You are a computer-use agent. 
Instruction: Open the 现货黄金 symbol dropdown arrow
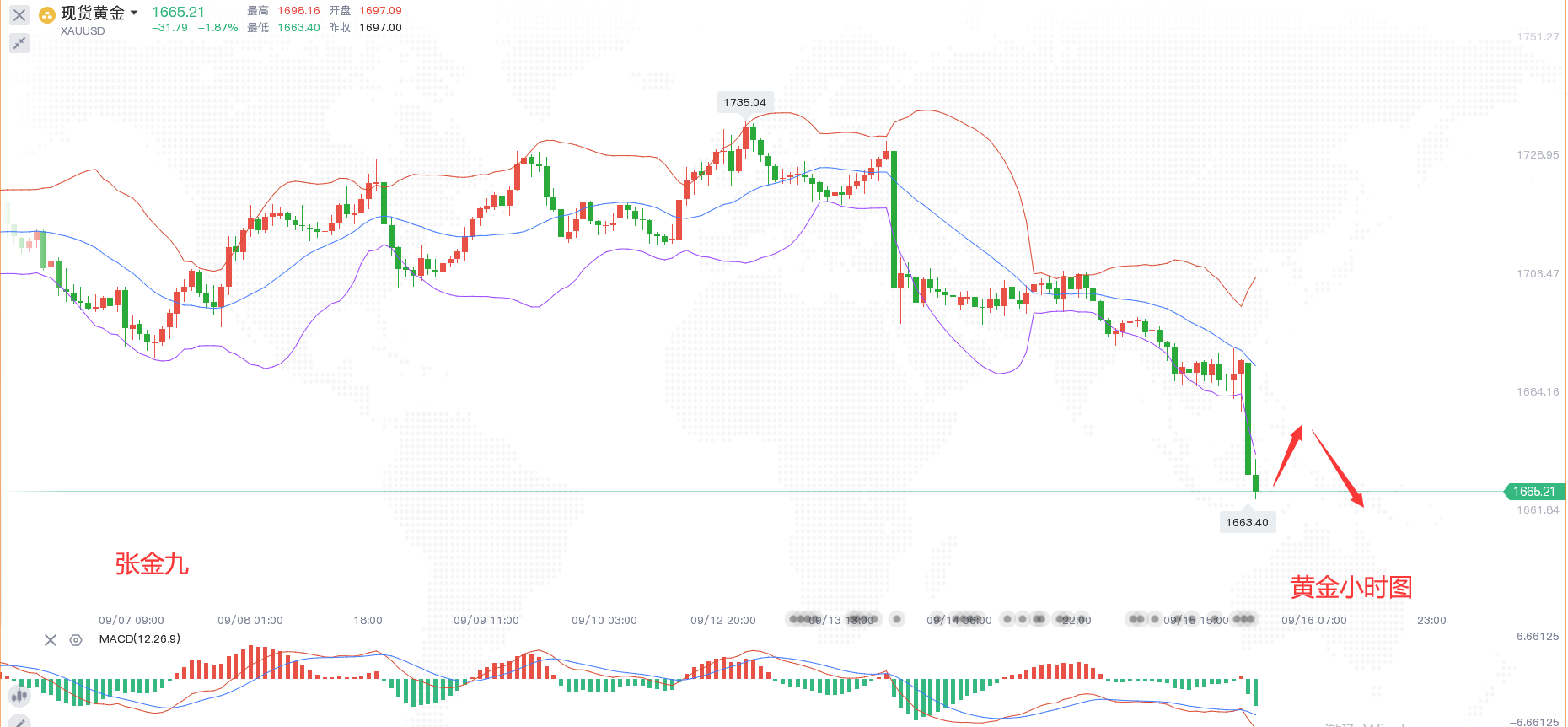coord(134,13)
